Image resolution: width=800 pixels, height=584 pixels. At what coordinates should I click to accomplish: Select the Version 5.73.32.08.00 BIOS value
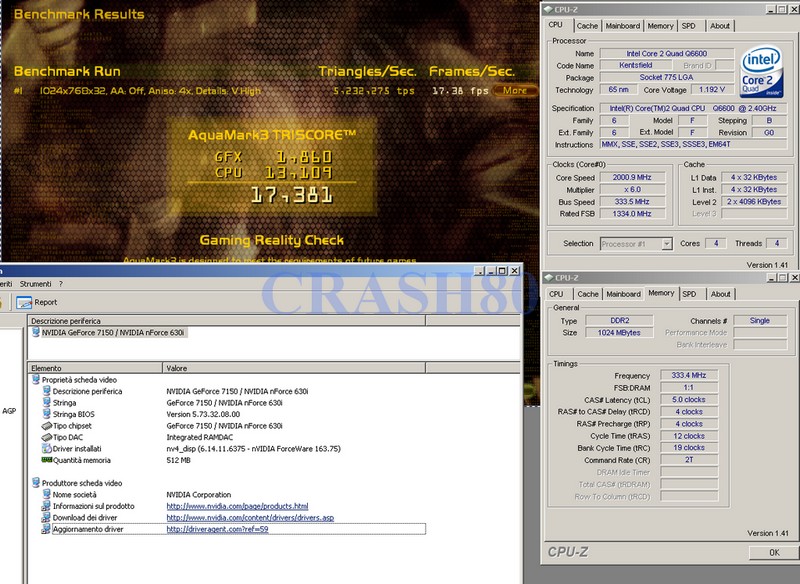click(x=203, y=414)
